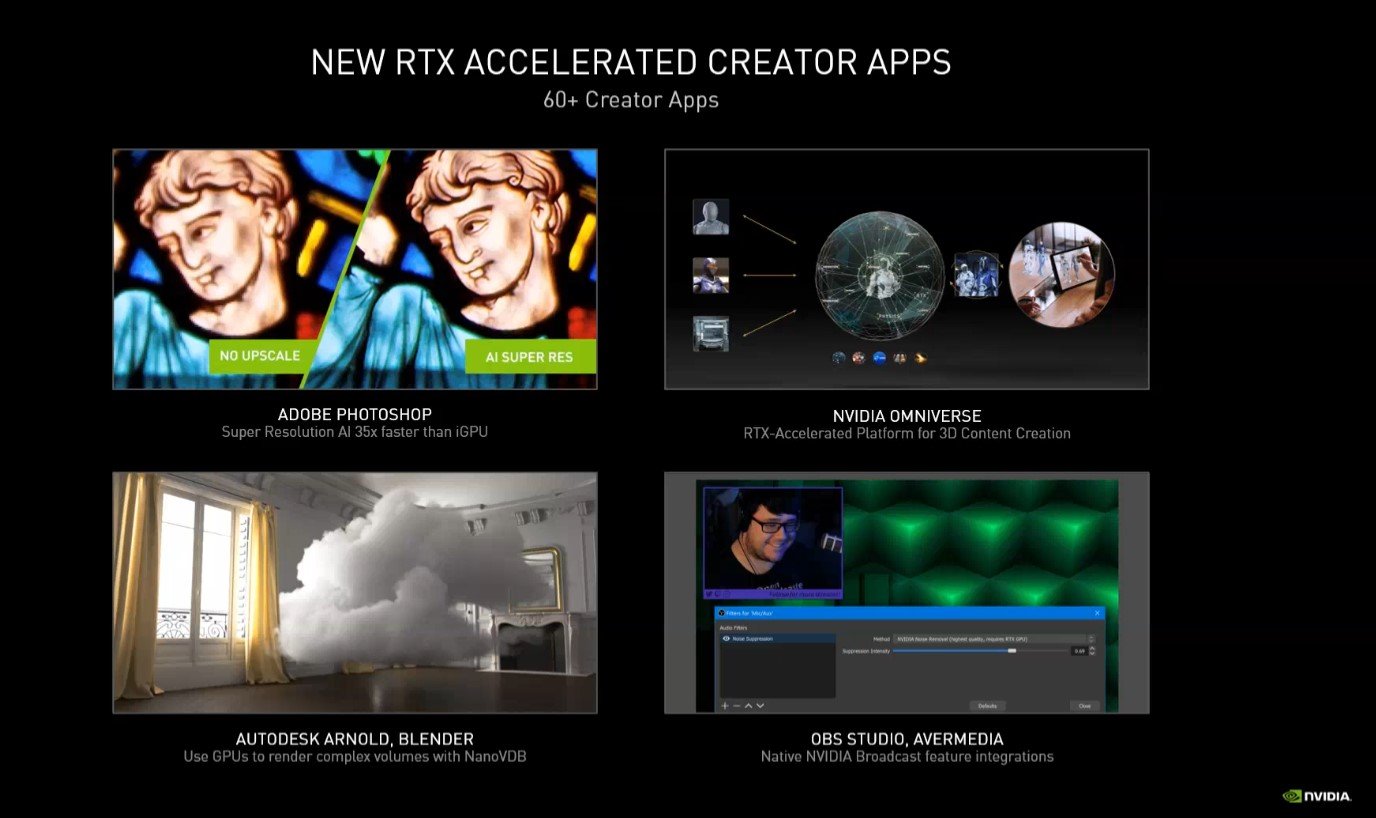Image resolution: width=1376 pixels, height=818 pixels.
Task: Click the Close button in OBS filters
Action: pos(1085,706)
